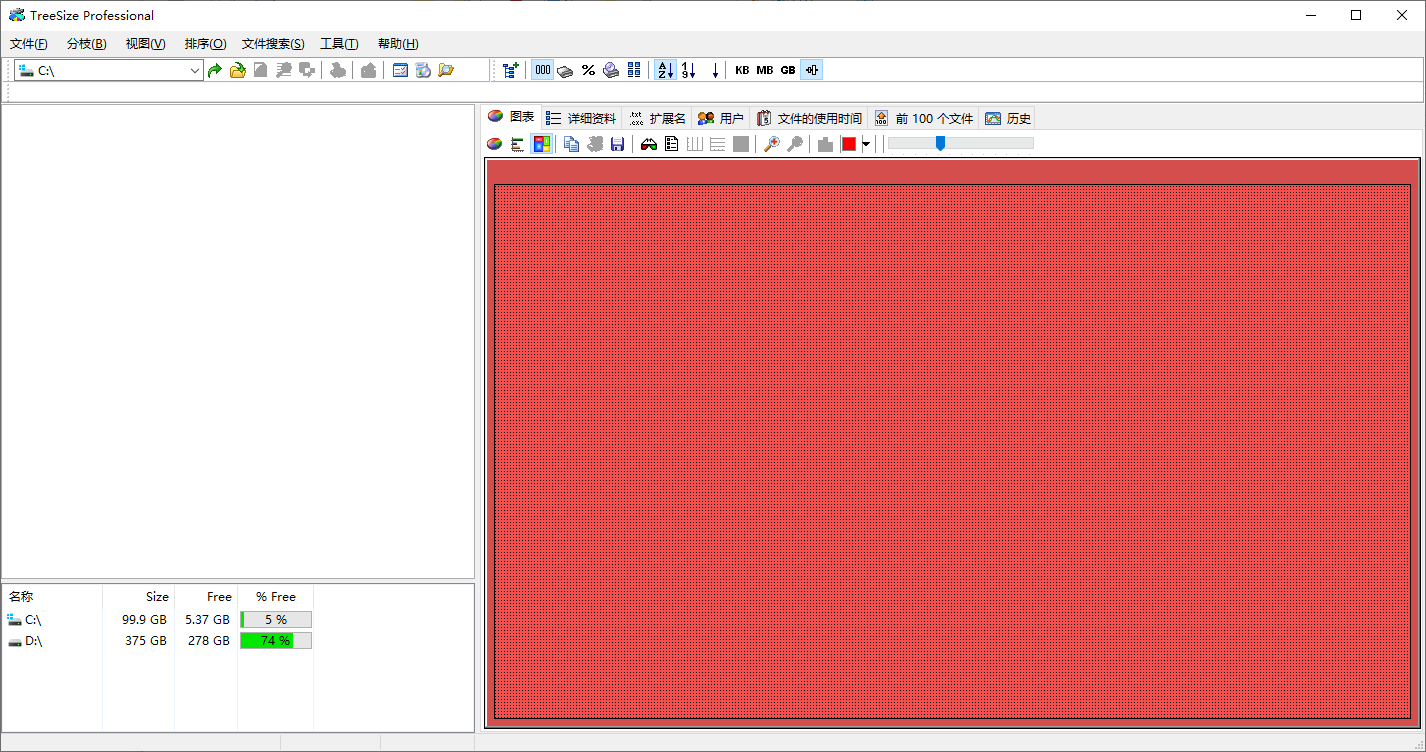The image size is (1426, 752).
Task: Sort drives by % Free column header
Action: (x=276, y=596)
